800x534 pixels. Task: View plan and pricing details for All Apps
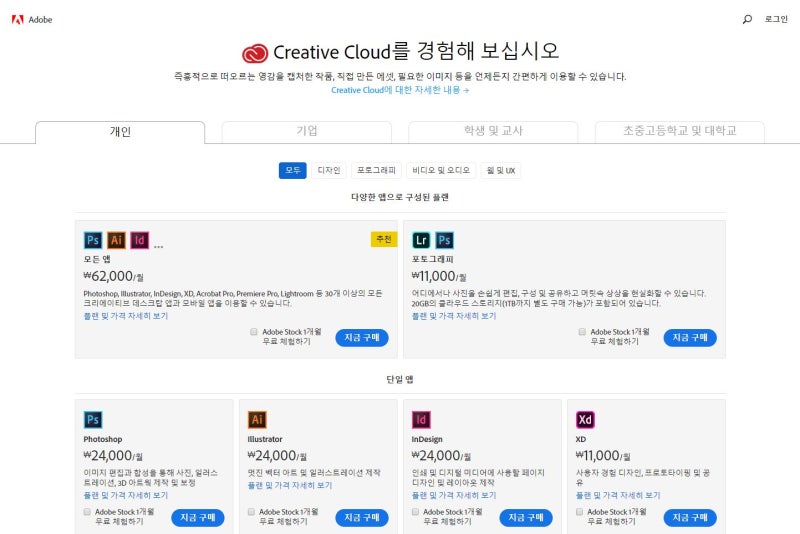[126, 316]
